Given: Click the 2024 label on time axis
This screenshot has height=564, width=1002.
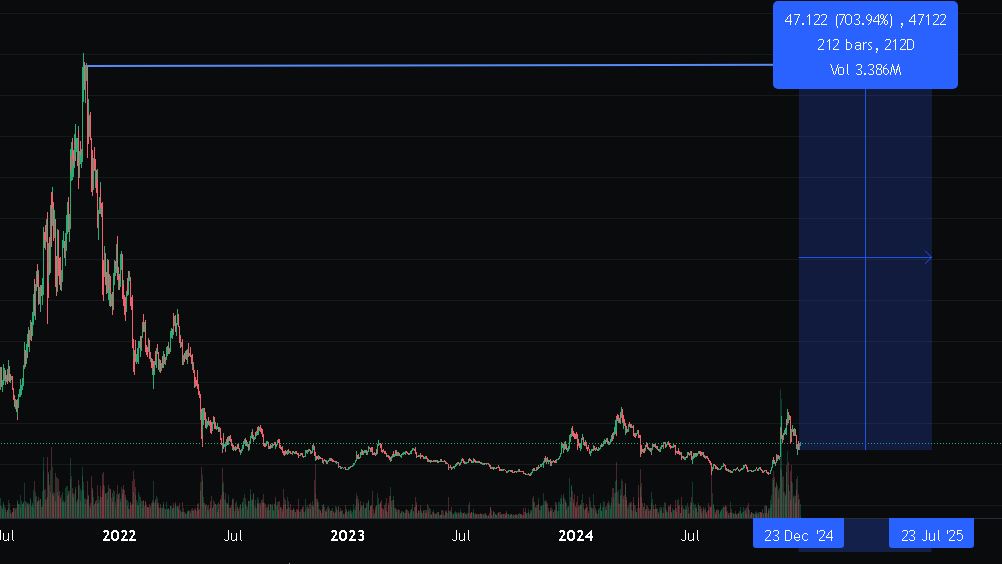Looking at the screenshot, I should tap(575, 535).
